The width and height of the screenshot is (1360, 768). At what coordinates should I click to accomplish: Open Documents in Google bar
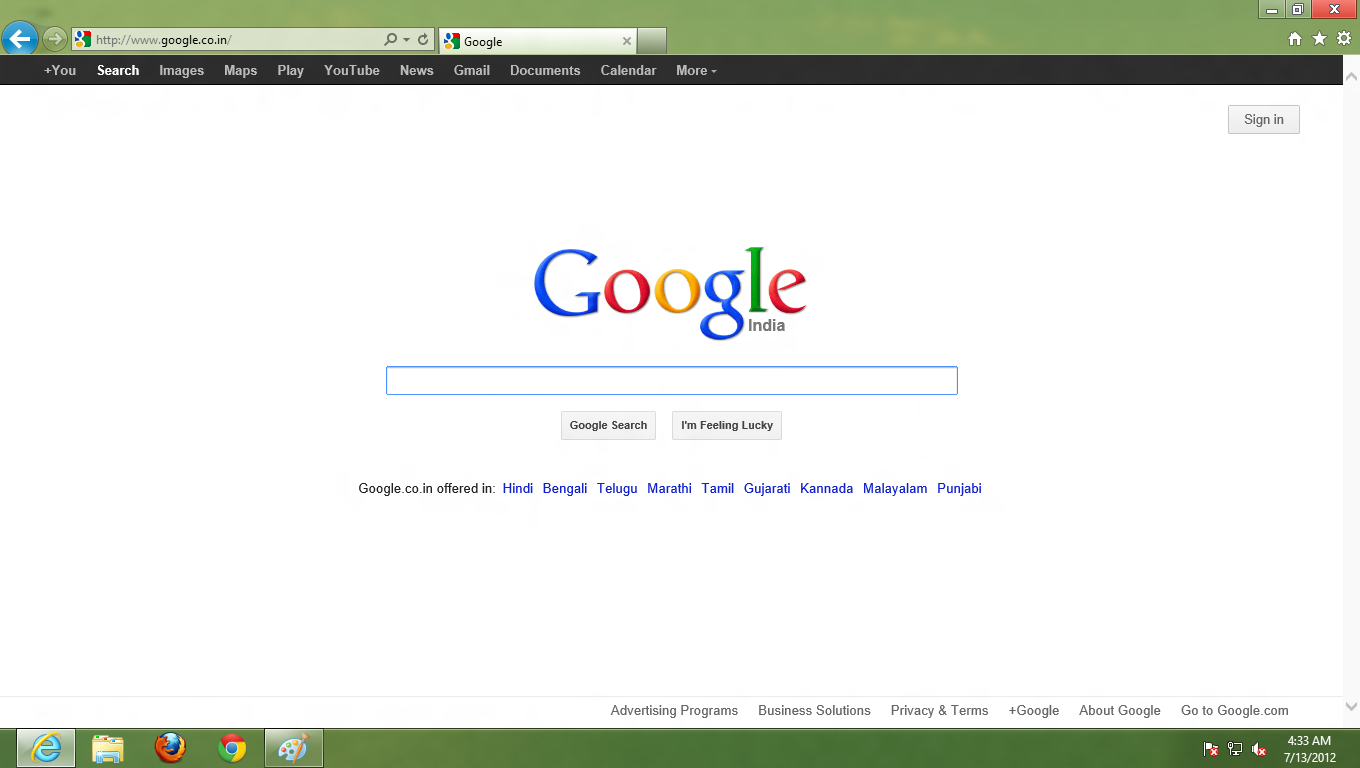pos(545,70)
